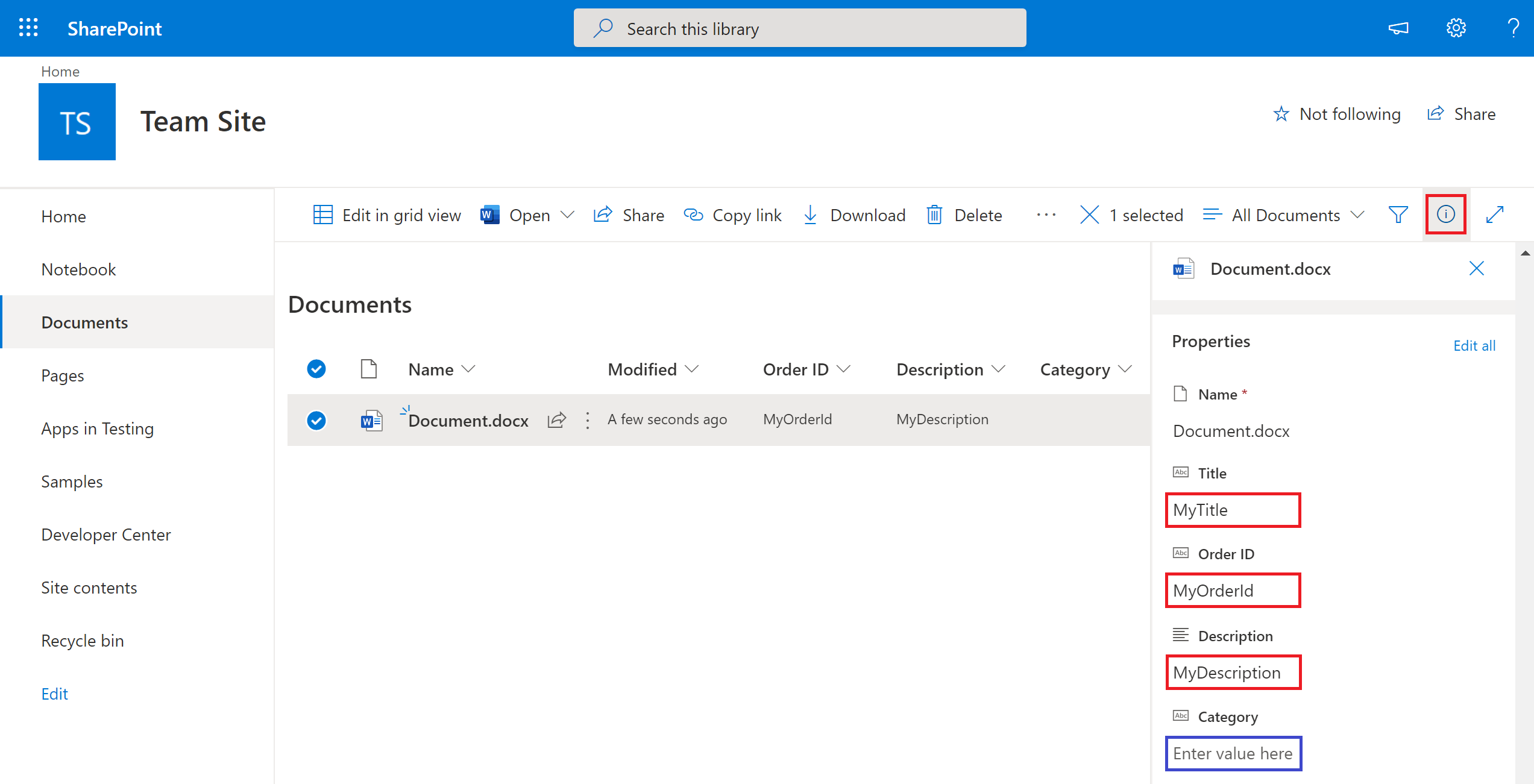Image resolution: width=1534 pixels, height=784 pixels.
Task: Download the selected document
Action: (x=854, y=215)
